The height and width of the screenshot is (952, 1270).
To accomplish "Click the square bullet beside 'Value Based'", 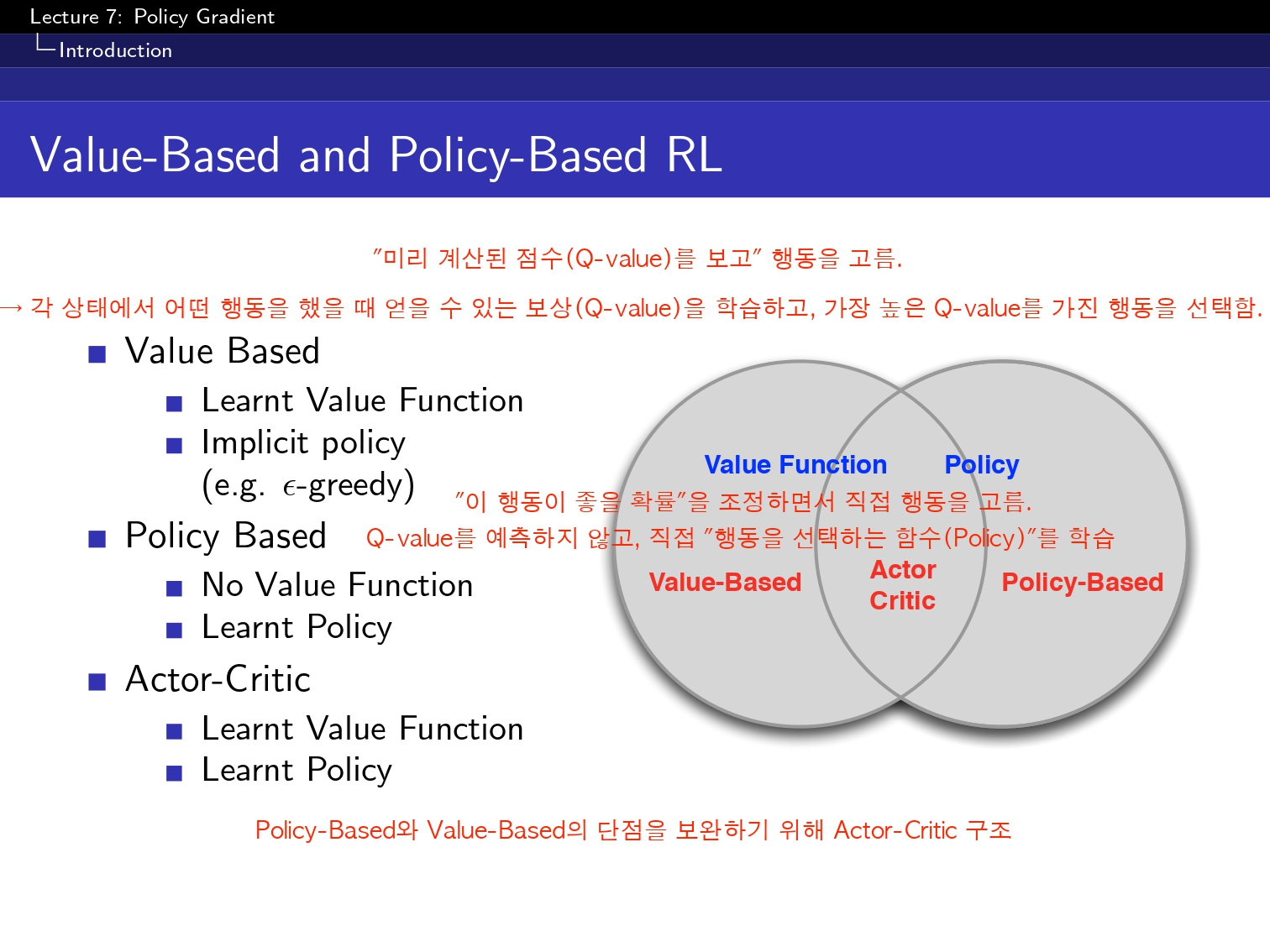I will tap(97, 354).
